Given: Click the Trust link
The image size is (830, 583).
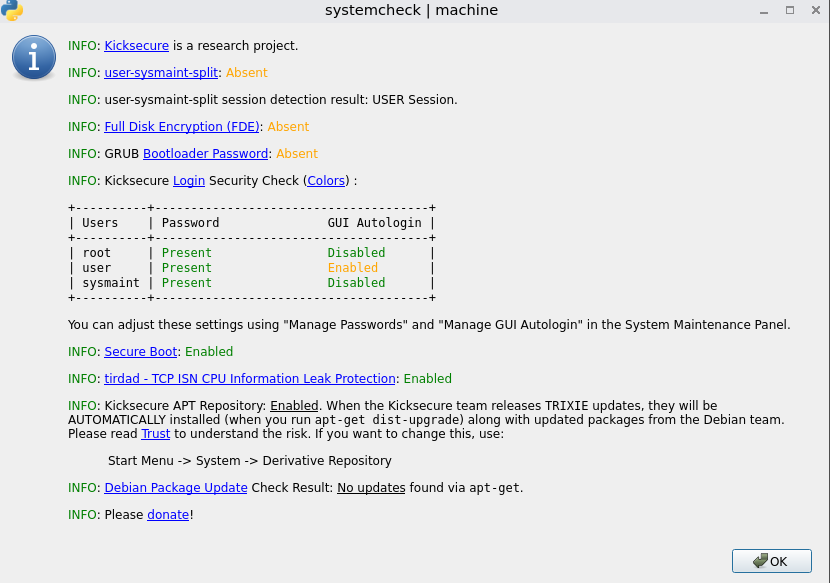Looking at the screenshot, I should [156, 434].
